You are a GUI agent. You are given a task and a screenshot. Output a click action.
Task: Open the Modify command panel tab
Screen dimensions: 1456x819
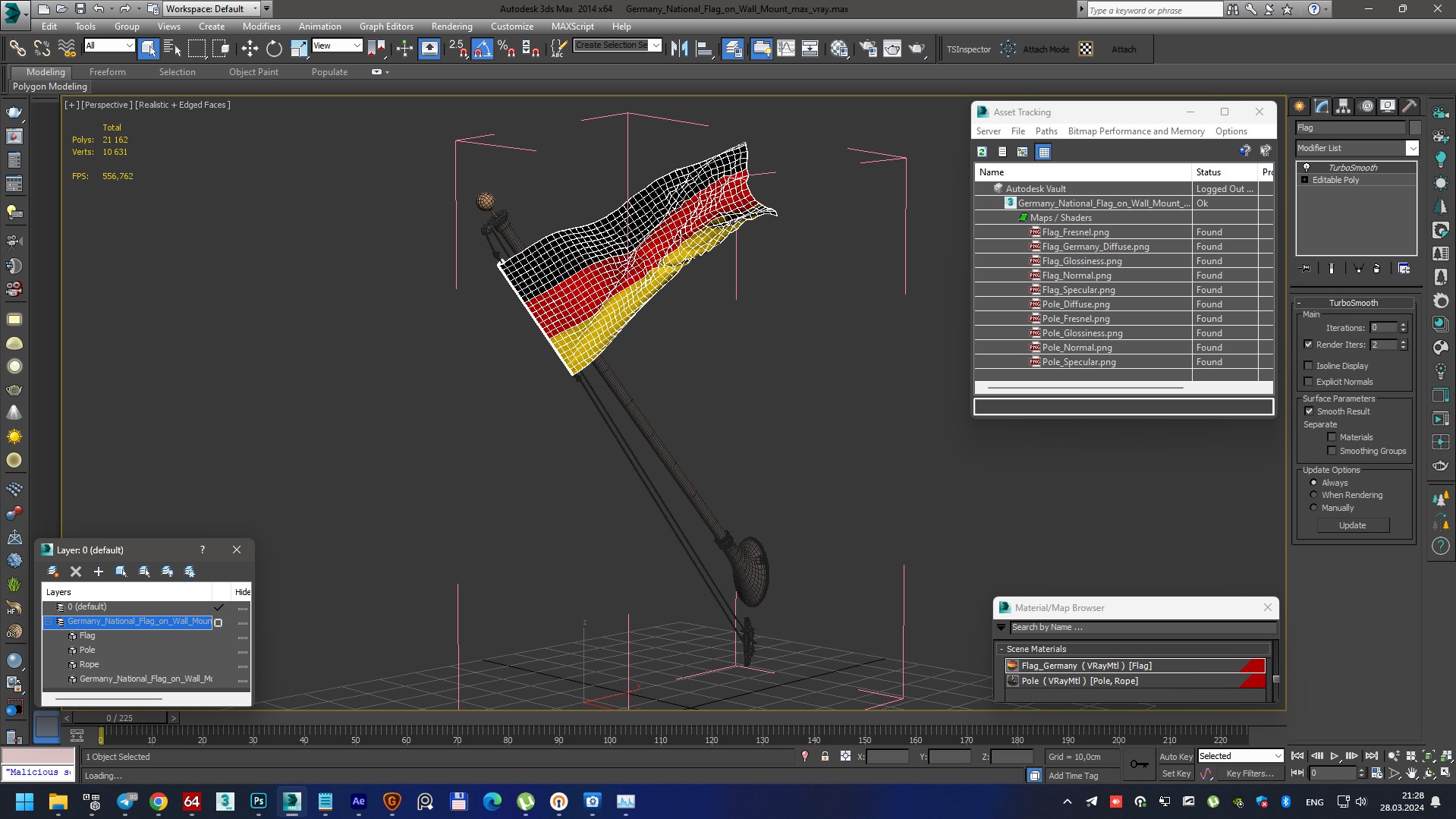tap(1322, 106)
